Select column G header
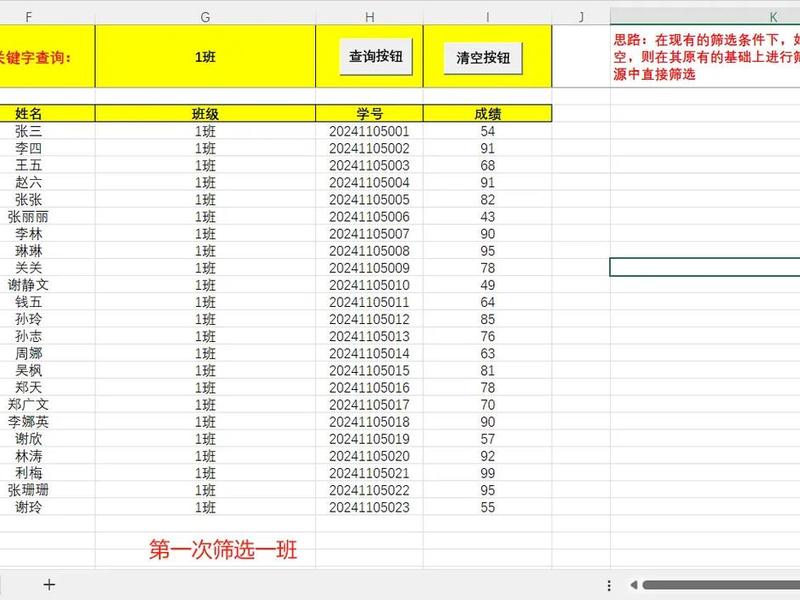 pos(205,17)
